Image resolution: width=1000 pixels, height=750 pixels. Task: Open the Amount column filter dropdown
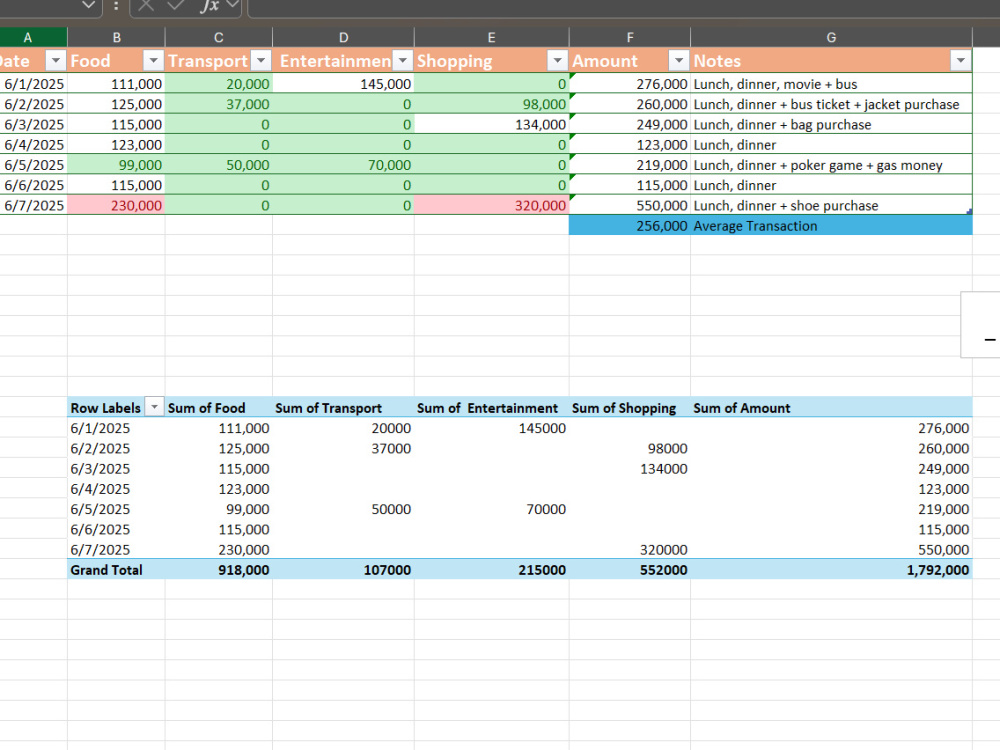(679, 61)
